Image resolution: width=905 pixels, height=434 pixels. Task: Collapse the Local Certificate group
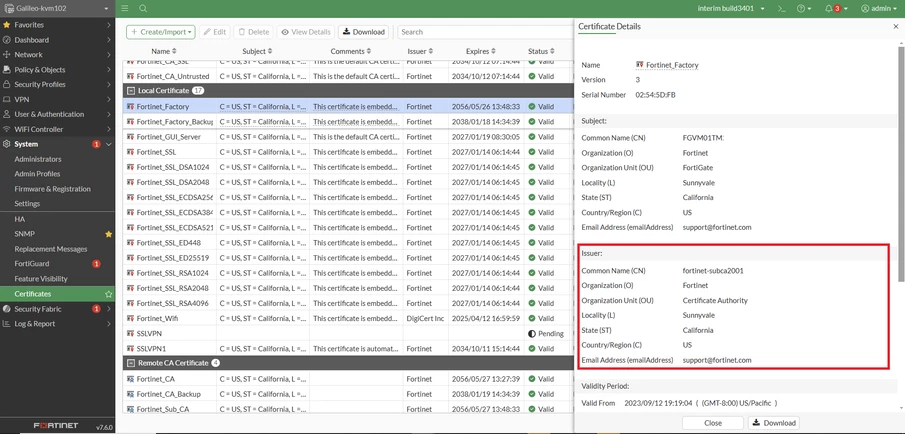tap(131, 91)
